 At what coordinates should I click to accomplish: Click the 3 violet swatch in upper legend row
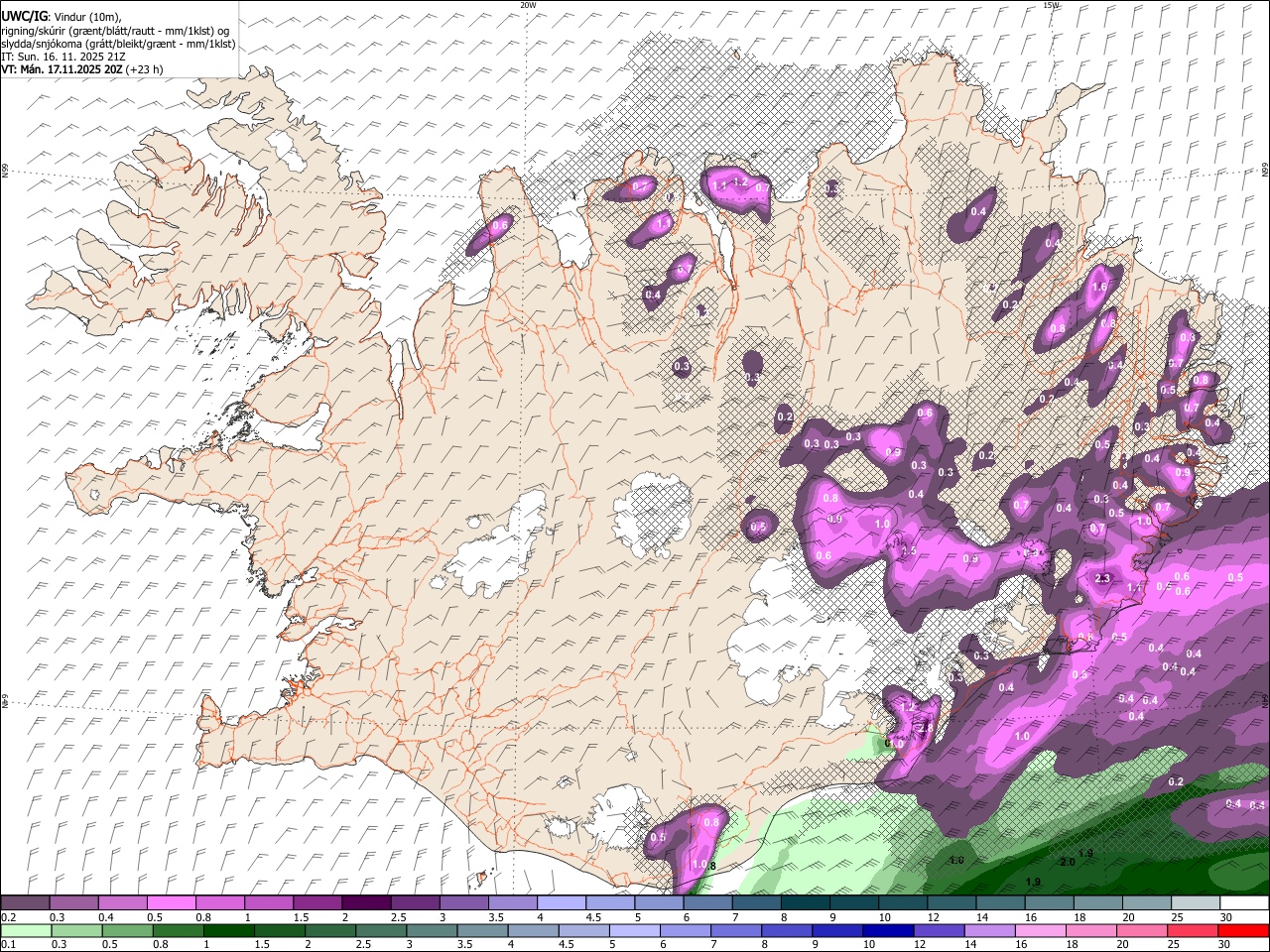(463, 903)
